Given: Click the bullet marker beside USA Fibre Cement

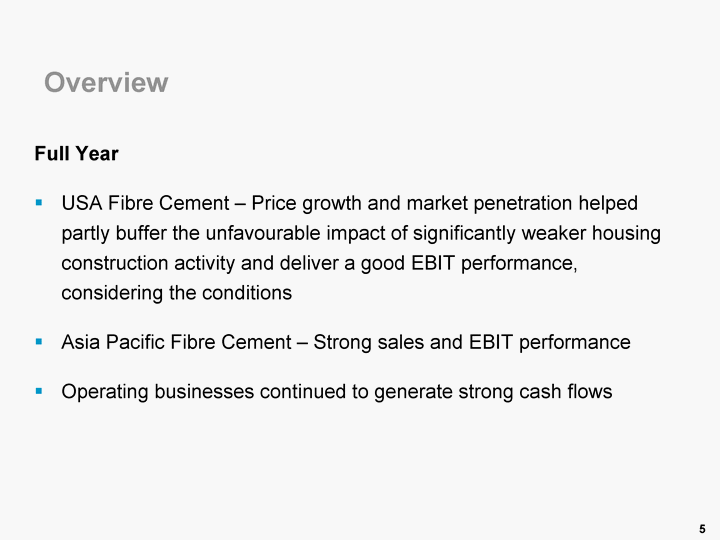Looking at the screenshot, I should pyautogui.click(x=39, y=203).
